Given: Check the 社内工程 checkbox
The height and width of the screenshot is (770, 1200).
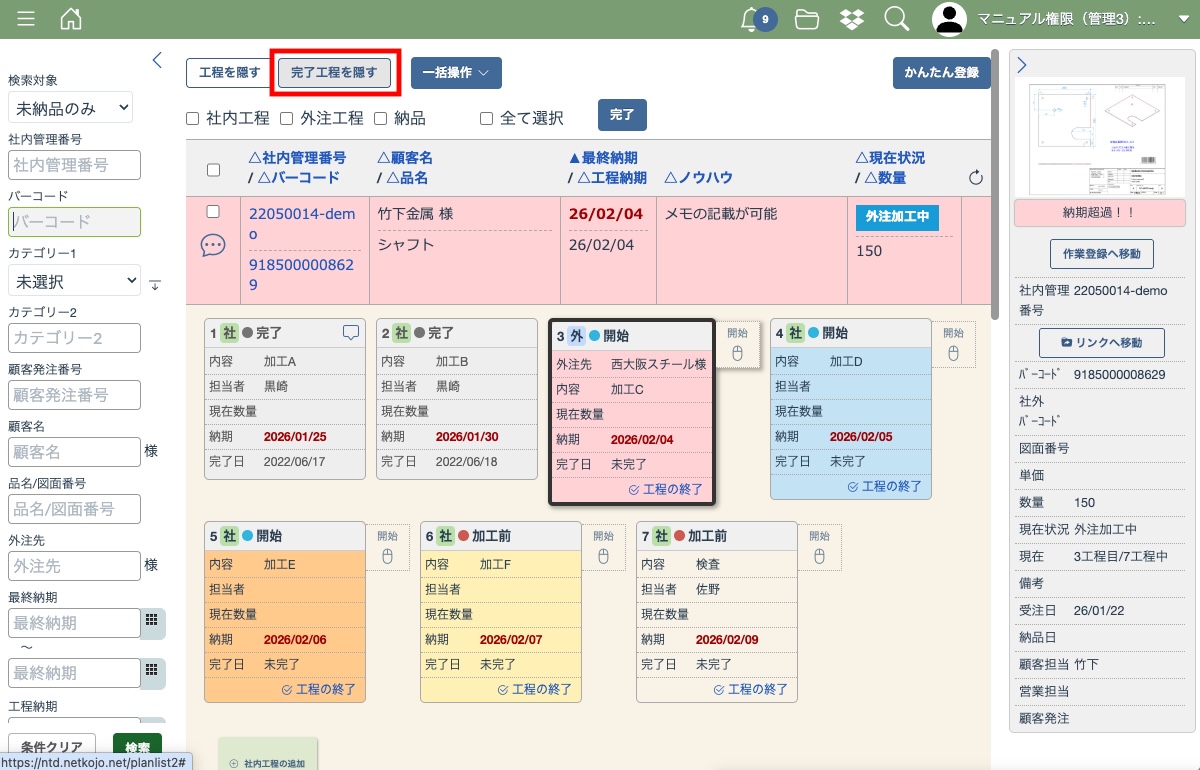Looking at the screenshot, I should (x=193, y=119).
